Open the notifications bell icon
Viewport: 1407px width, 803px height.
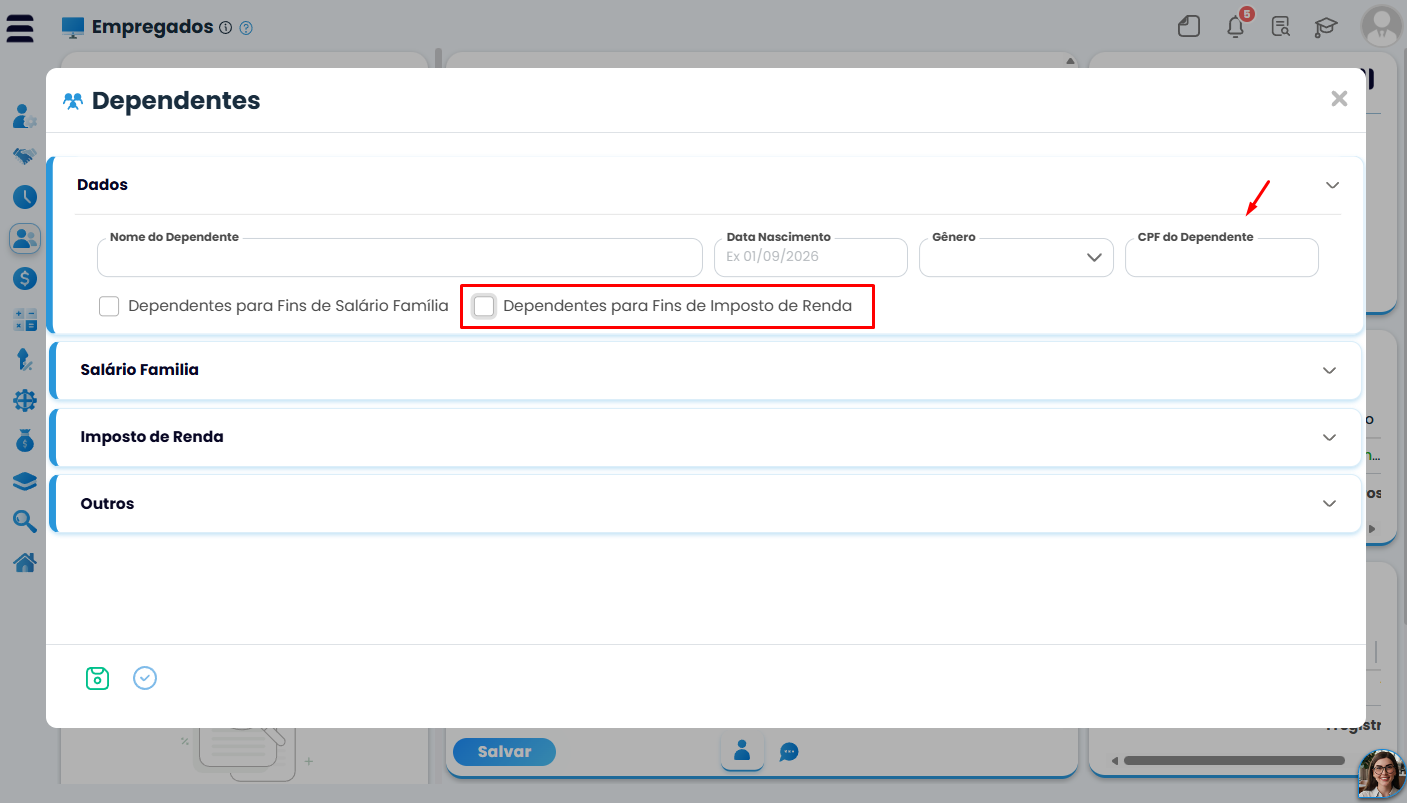1236,26
